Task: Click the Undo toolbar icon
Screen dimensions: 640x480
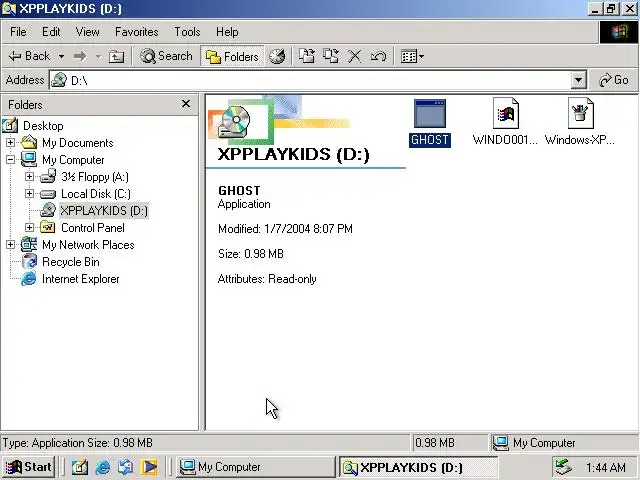Action: [x=378, y=56]
